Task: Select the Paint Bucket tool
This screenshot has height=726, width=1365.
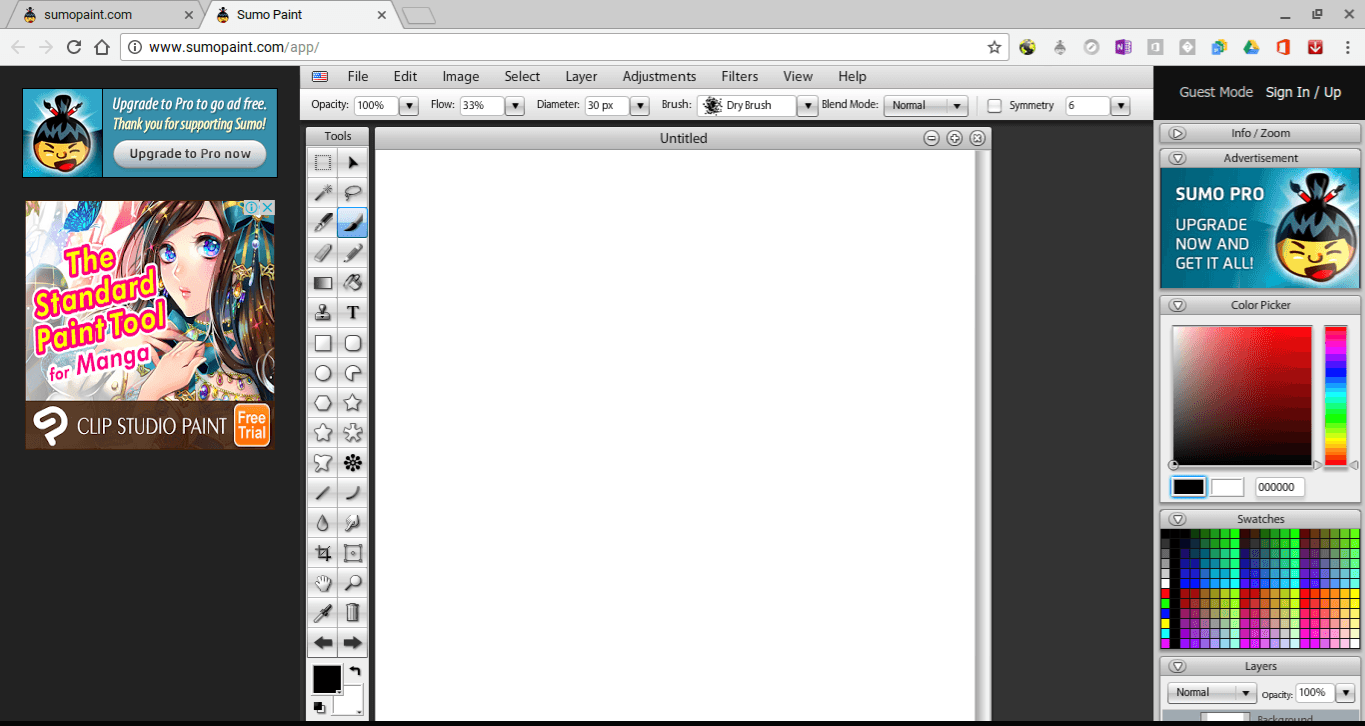Action: [x=353, y=283]
